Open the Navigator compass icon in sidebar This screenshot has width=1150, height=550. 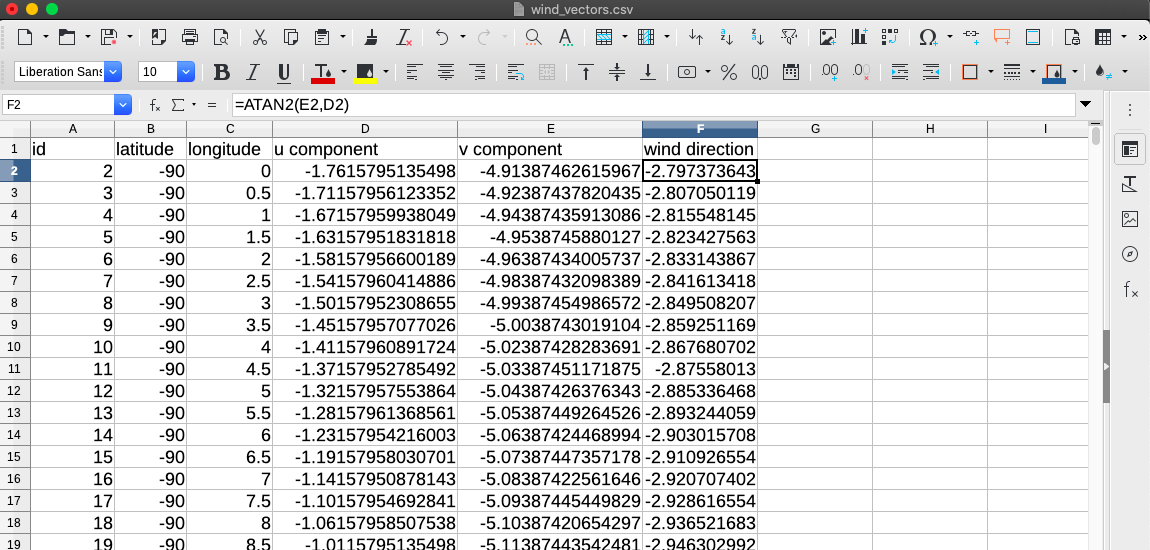click(x=1130, y=254)
